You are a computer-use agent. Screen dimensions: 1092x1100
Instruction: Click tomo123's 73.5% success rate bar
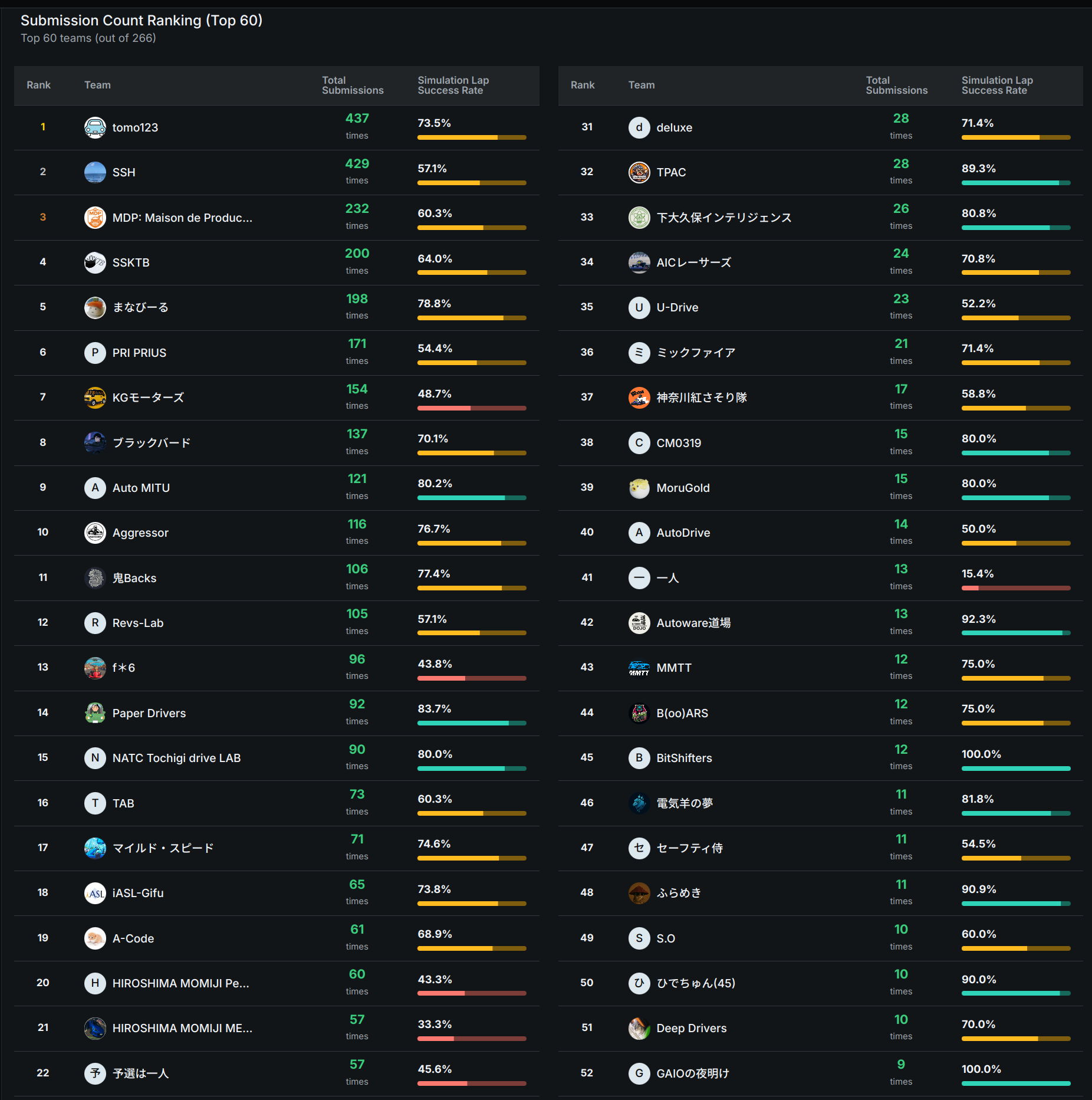coord(472,137)
